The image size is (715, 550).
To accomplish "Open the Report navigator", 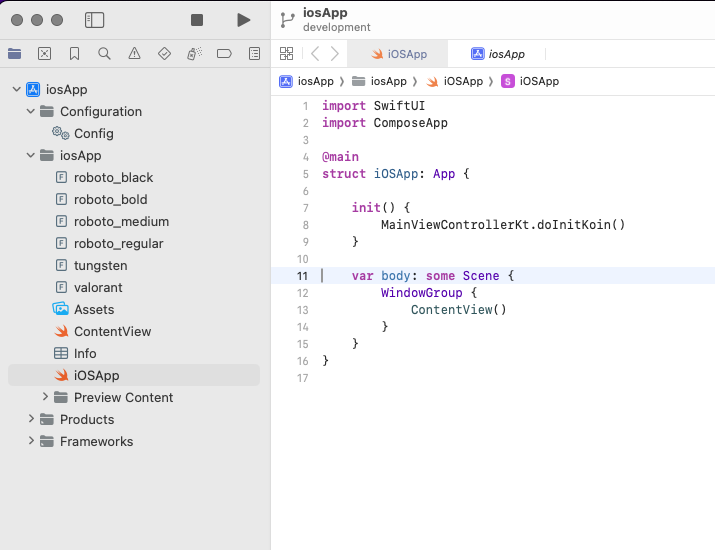I will point(254,54).
